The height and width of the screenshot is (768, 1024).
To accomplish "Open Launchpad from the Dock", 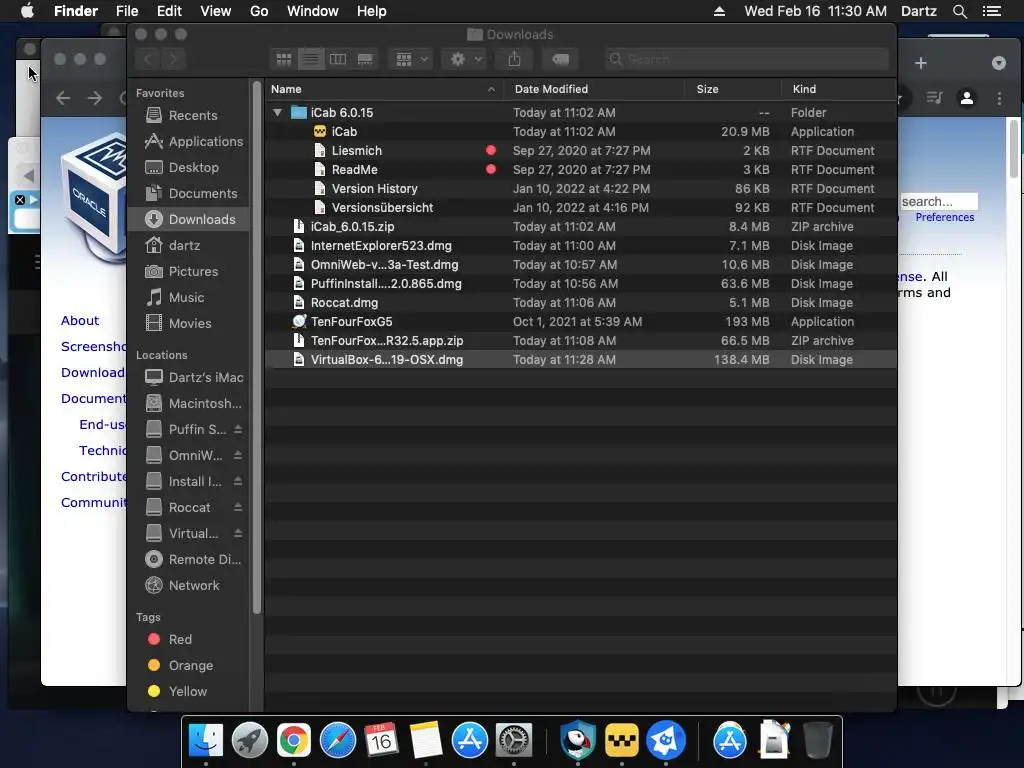I will (249, 741).
